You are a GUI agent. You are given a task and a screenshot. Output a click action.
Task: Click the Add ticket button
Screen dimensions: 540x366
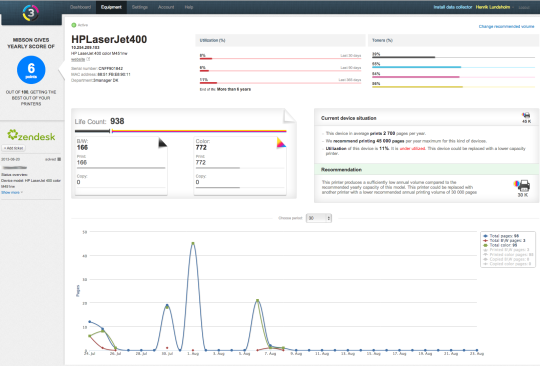pyautogui.click(x=14, y=148)
